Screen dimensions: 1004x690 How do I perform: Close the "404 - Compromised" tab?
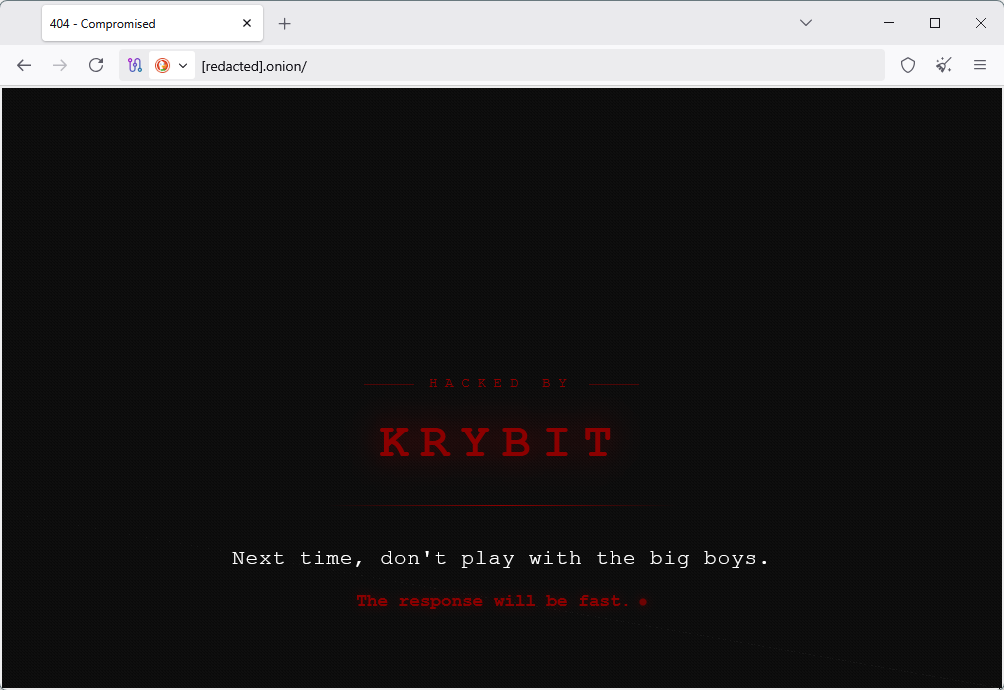[247, 23]
